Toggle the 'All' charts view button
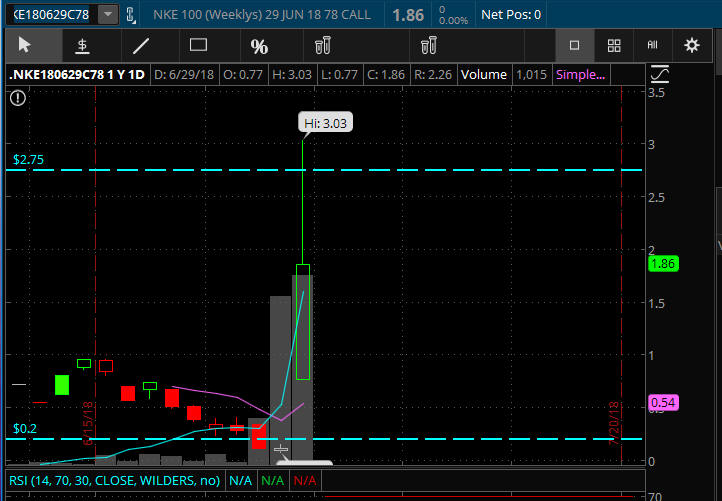 click(652, 45)
